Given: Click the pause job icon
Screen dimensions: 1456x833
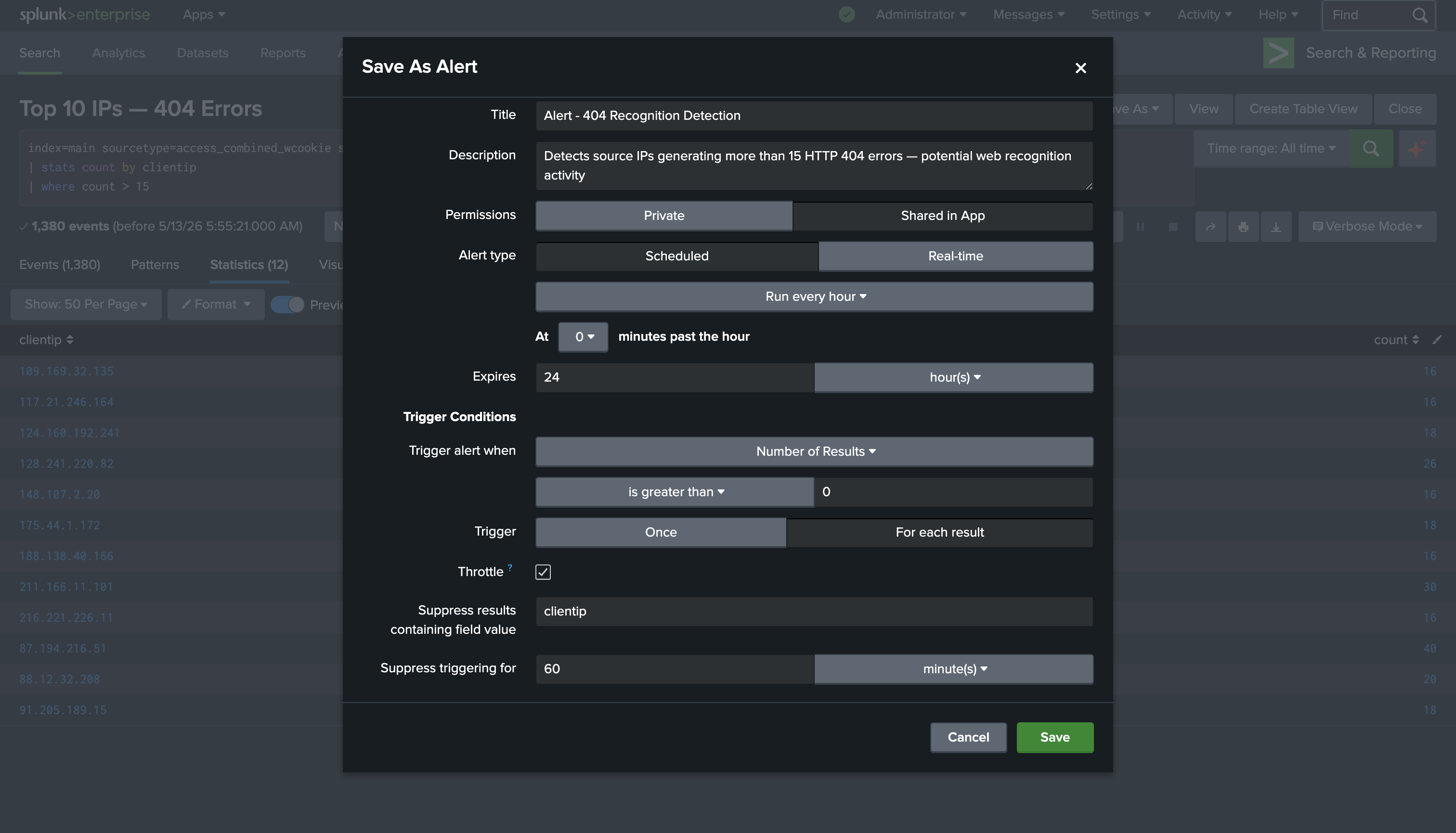Looking at the screenshot, I should point(1140,227).
